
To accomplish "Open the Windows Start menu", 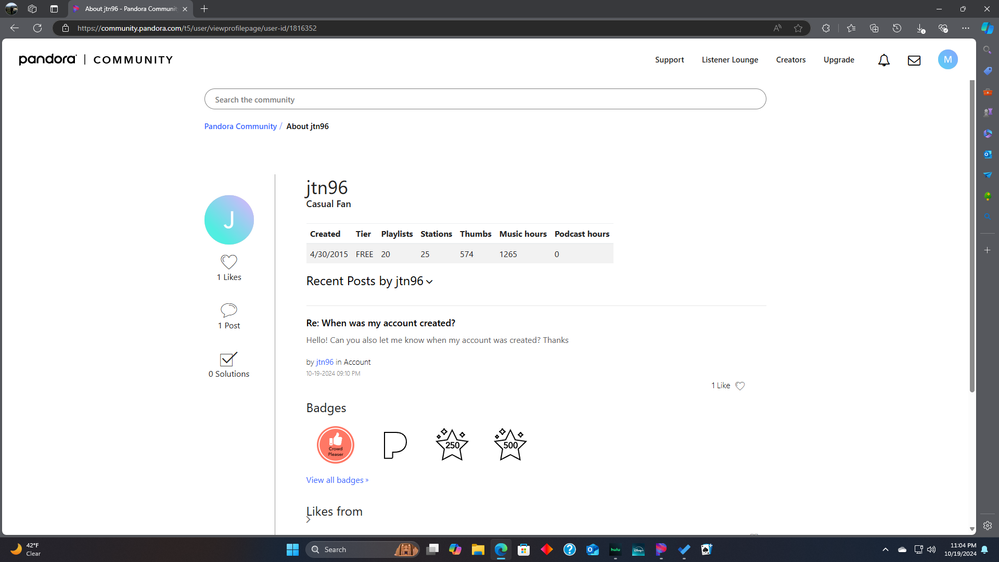I will 292,549.
